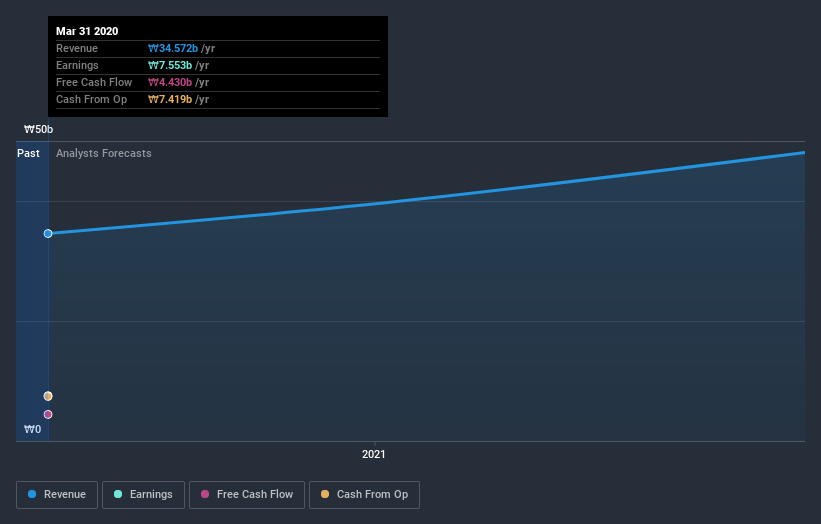Viewport: 821px width, 524px height.
Task: Click the Analysts Forecasts label
Action: click(x=104, y=153)
